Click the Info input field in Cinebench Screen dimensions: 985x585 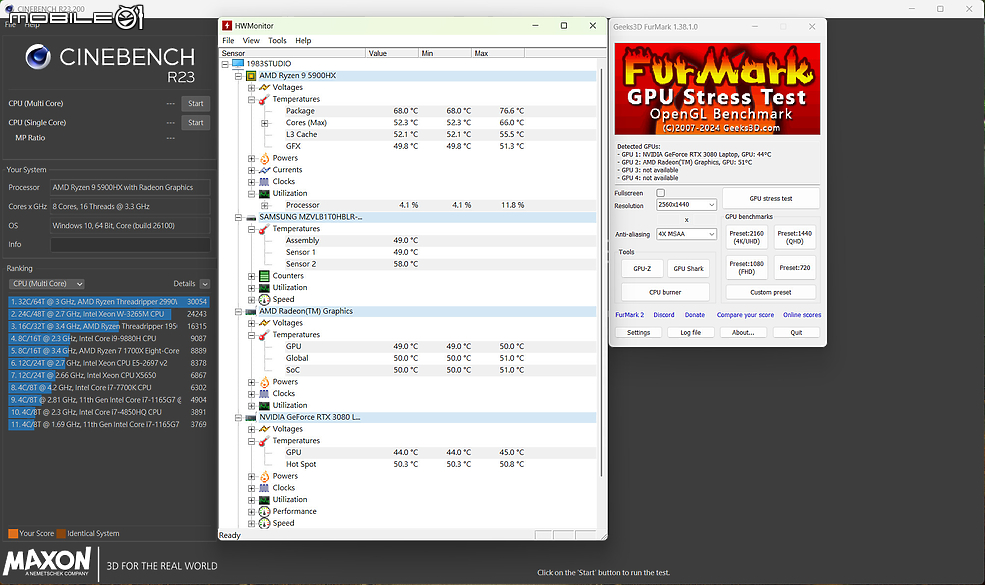[130, 244]
